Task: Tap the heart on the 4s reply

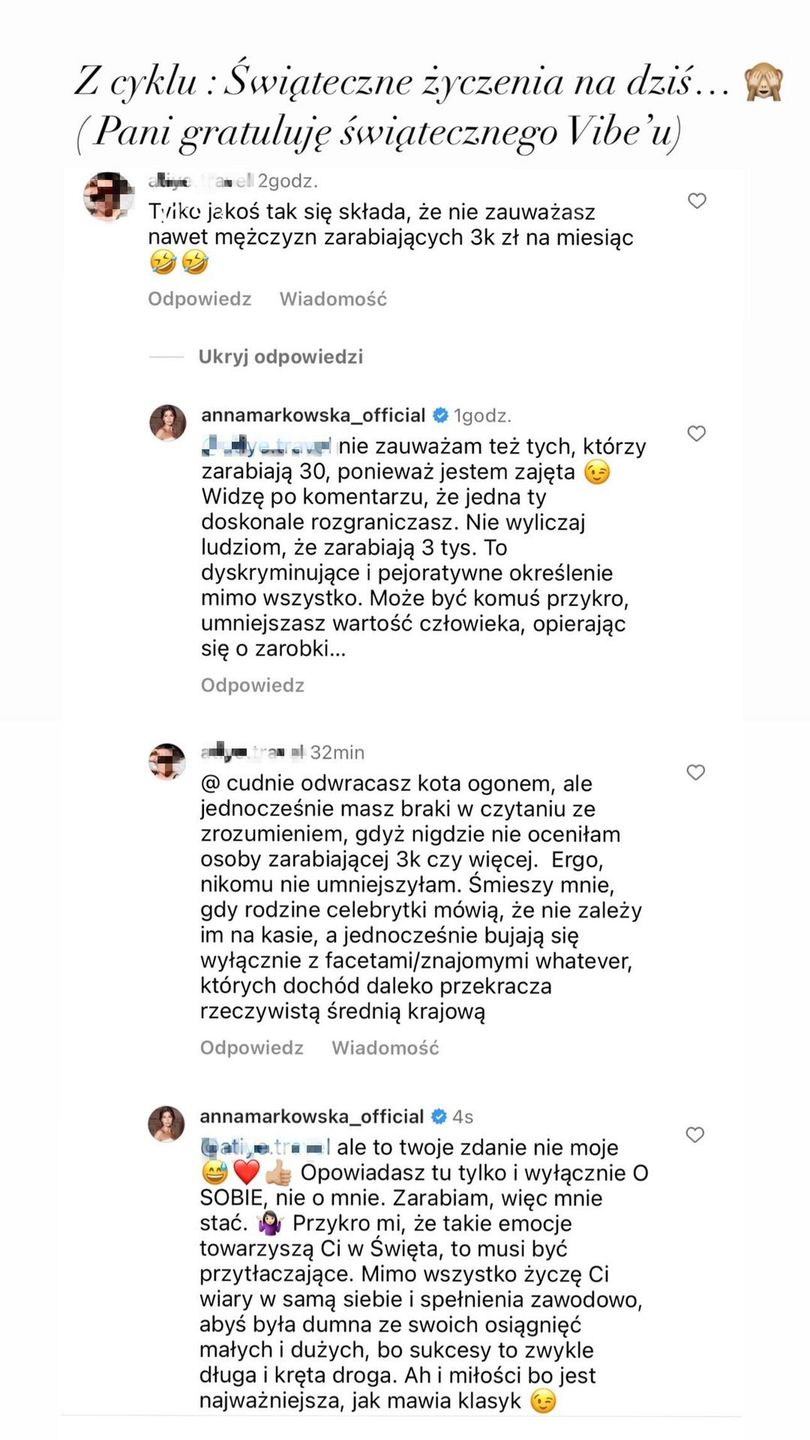Action: (697, 1134)
